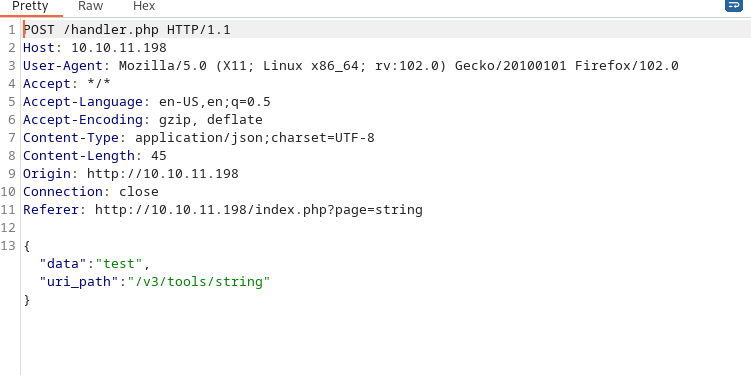Image resolution: width=751 pixels, height=375 pixels.
Task: Click the Connection close value
Action: pos(139,192)
